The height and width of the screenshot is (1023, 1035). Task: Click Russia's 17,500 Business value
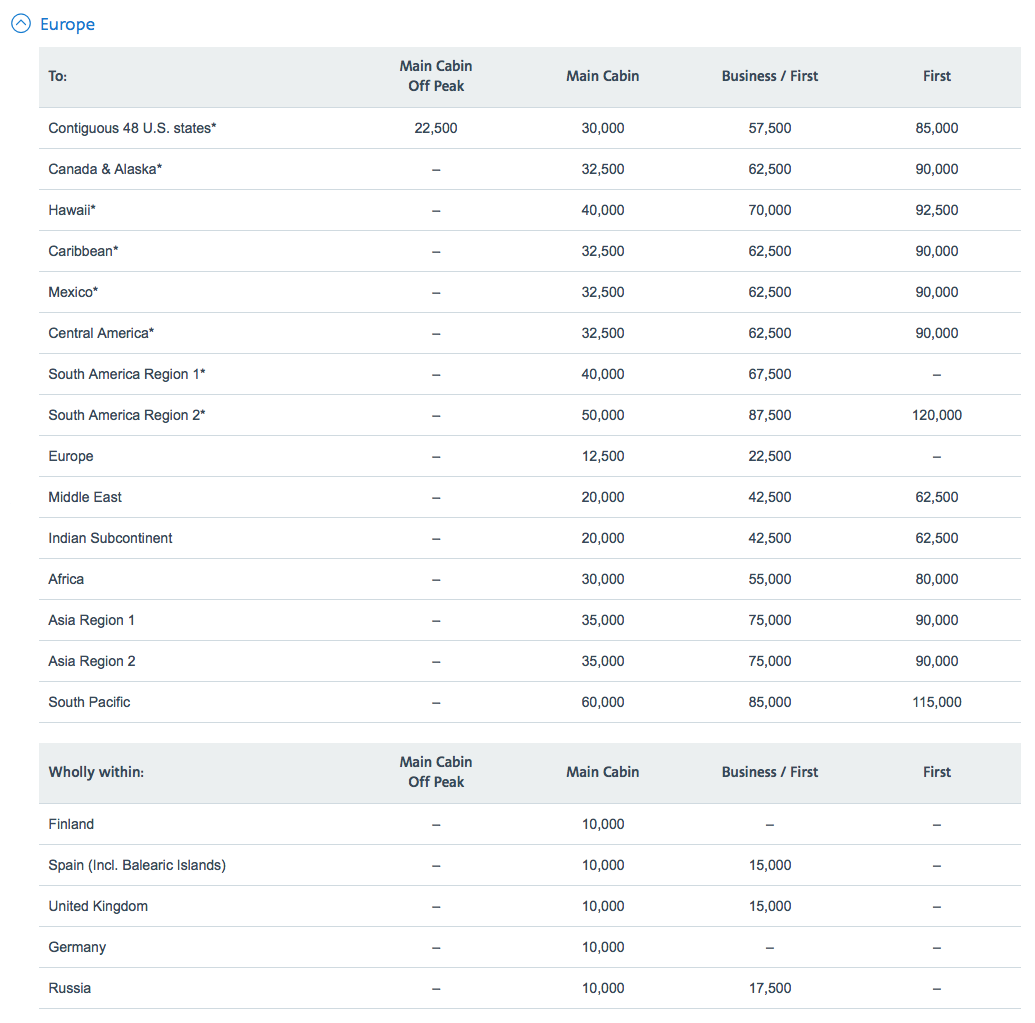pos(770,987)
